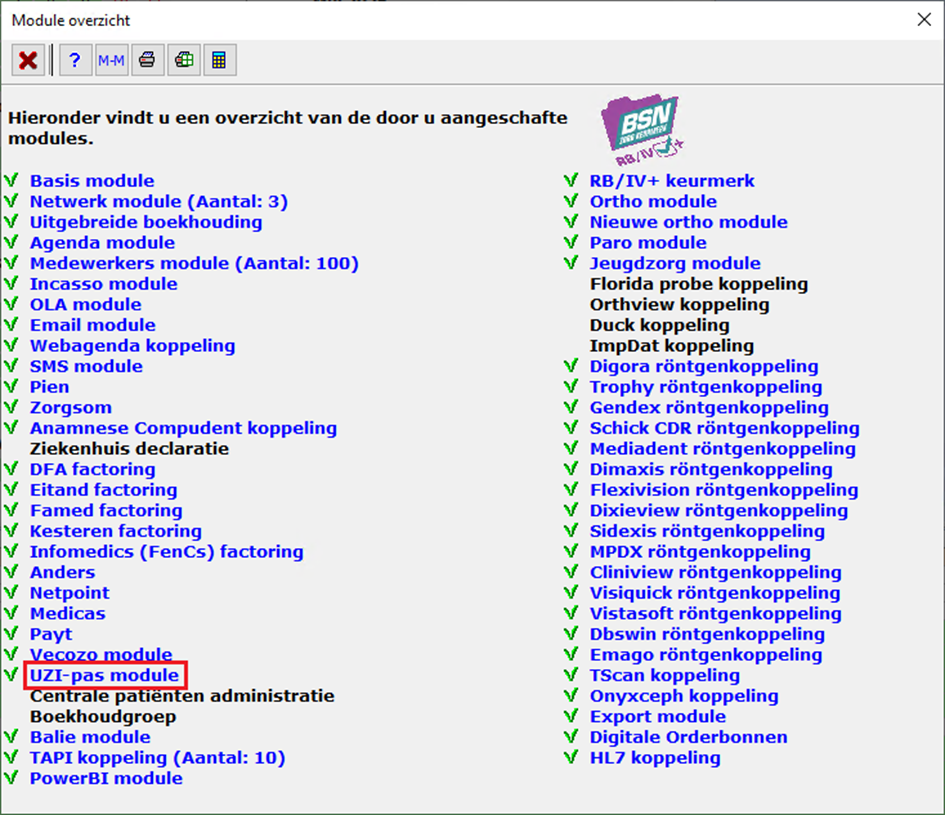Open the Netpoint link
This screenshot has height=815, width=945.
(x=70, y=593)
